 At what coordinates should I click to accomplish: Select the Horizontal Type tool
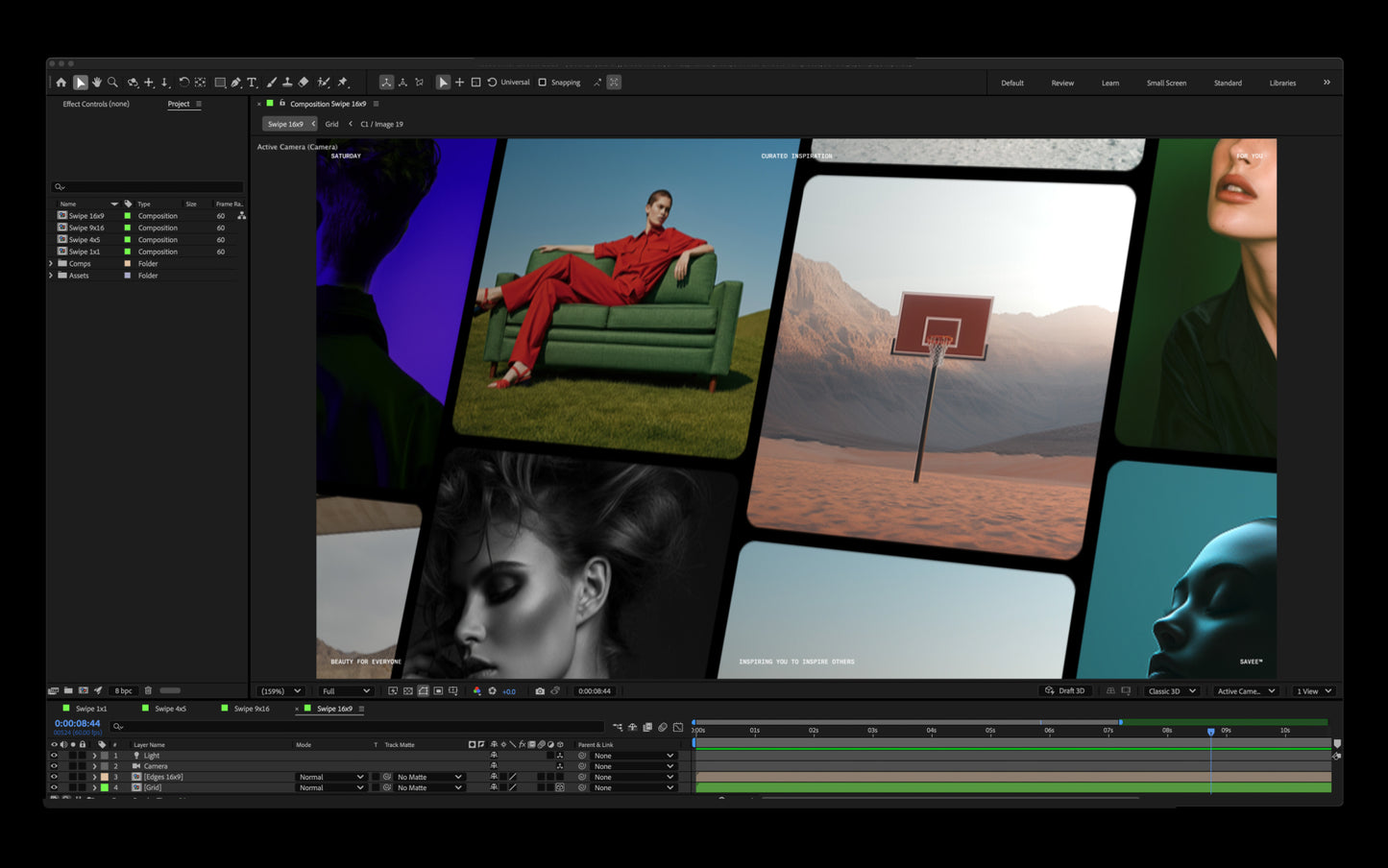point(252,83)
